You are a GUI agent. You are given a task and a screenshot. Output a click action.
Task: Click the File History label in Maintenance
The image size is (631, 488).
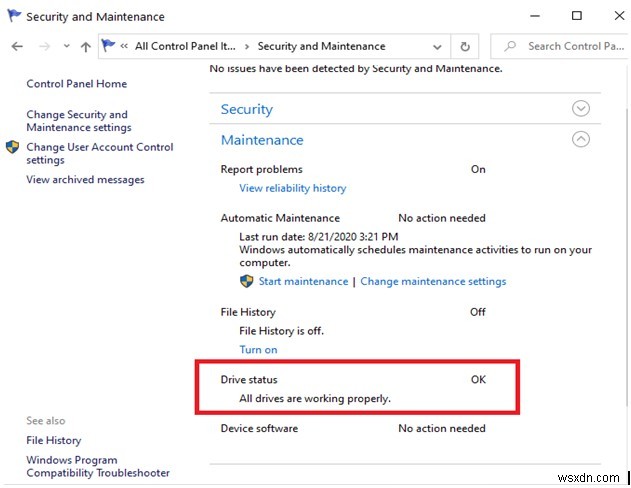pyautogui.click(x=248, y=312)
